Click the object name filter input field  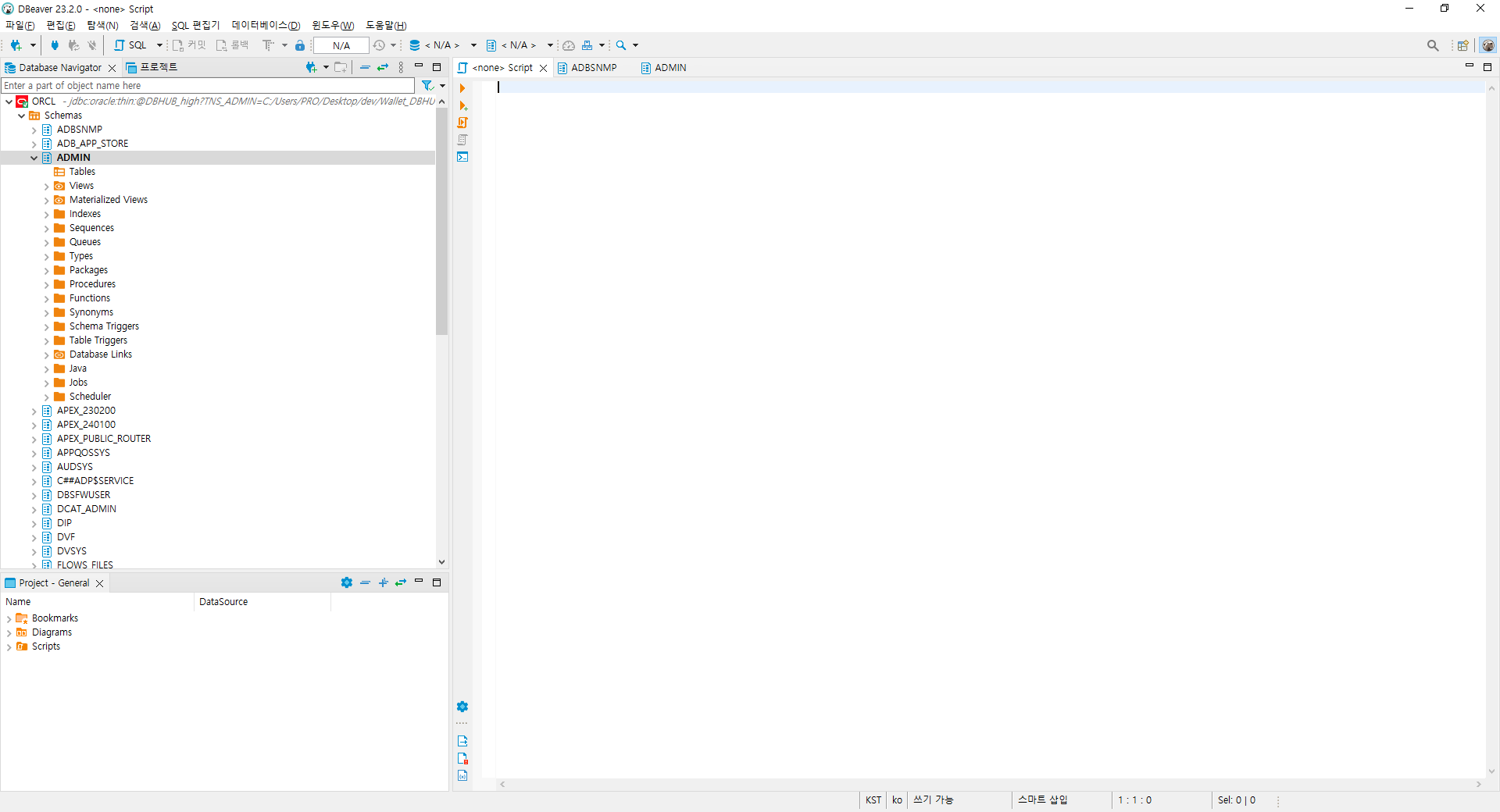point(208,85)
